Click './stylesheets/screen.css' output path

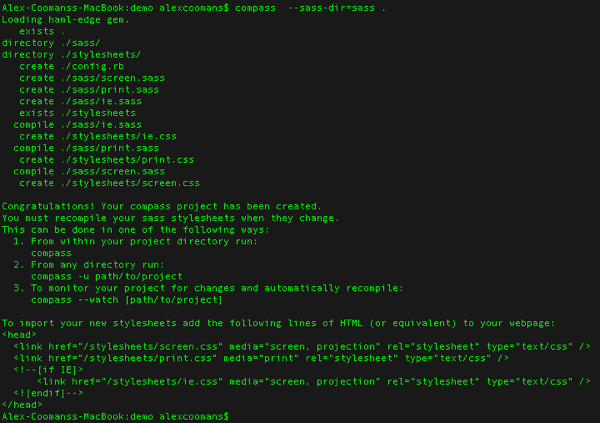point(130,183)
